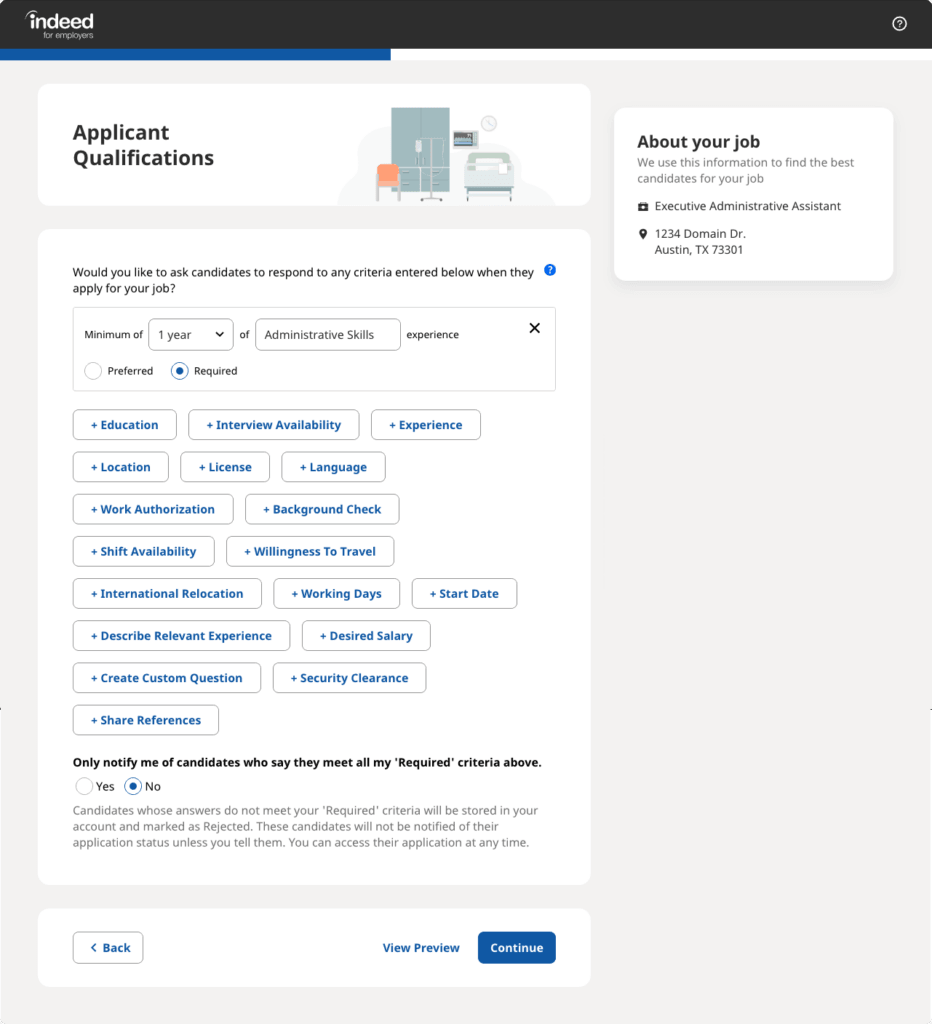932x1024 pixels.
Task: Click the blue question tooltip beside criteria prompt
Action: pos(550,270)
